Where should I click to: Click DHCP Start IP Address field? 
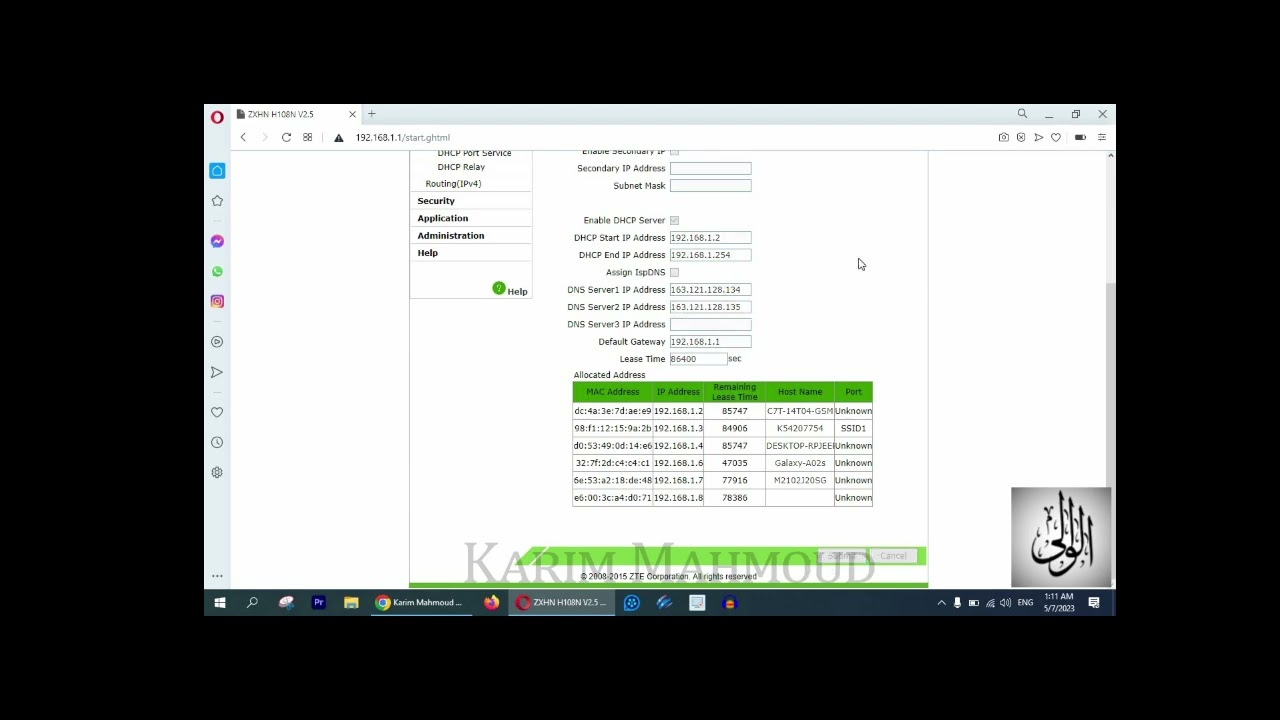710,237
